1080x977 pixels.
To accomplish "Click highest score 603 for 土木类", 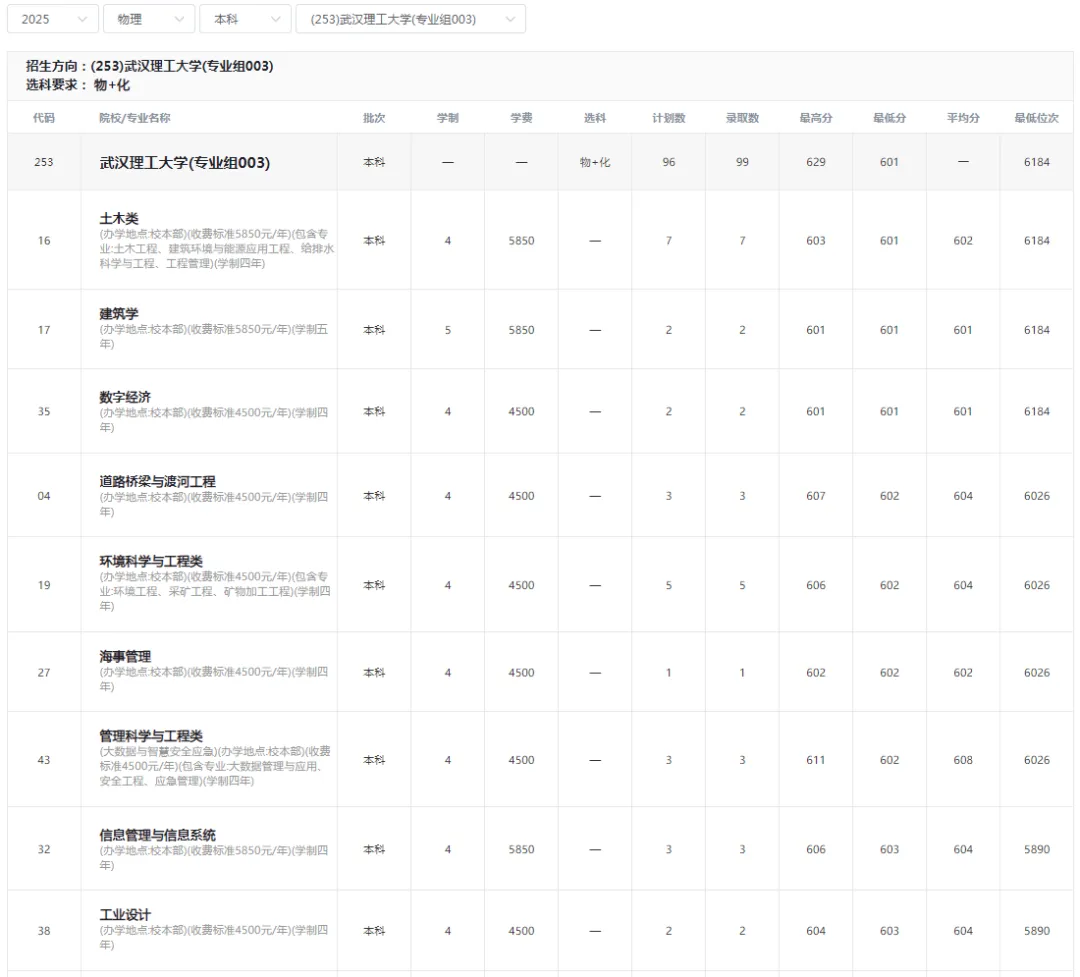I will (x=816, y=240).
